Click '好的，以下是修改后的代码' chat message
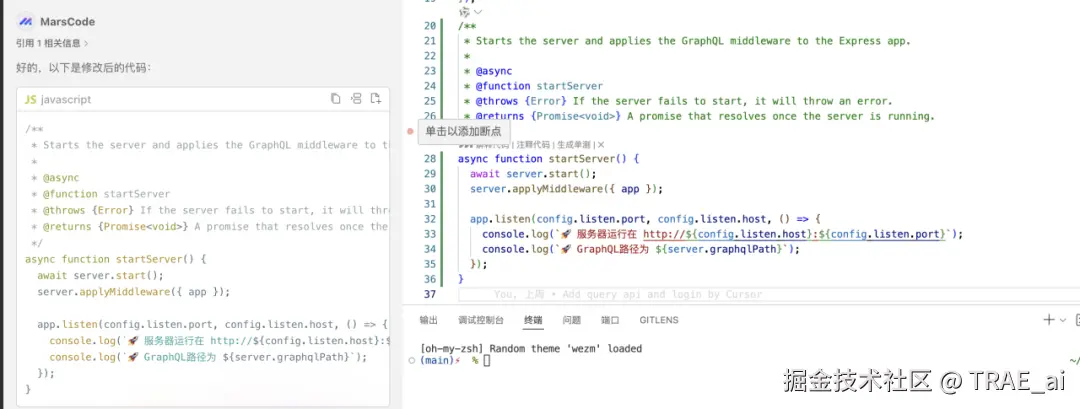 coord(83,67)
